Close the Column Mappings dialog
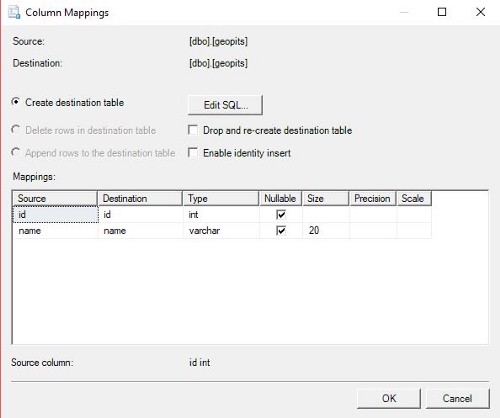This screenshot has height=418, width=500. click(x=480, y=12)
